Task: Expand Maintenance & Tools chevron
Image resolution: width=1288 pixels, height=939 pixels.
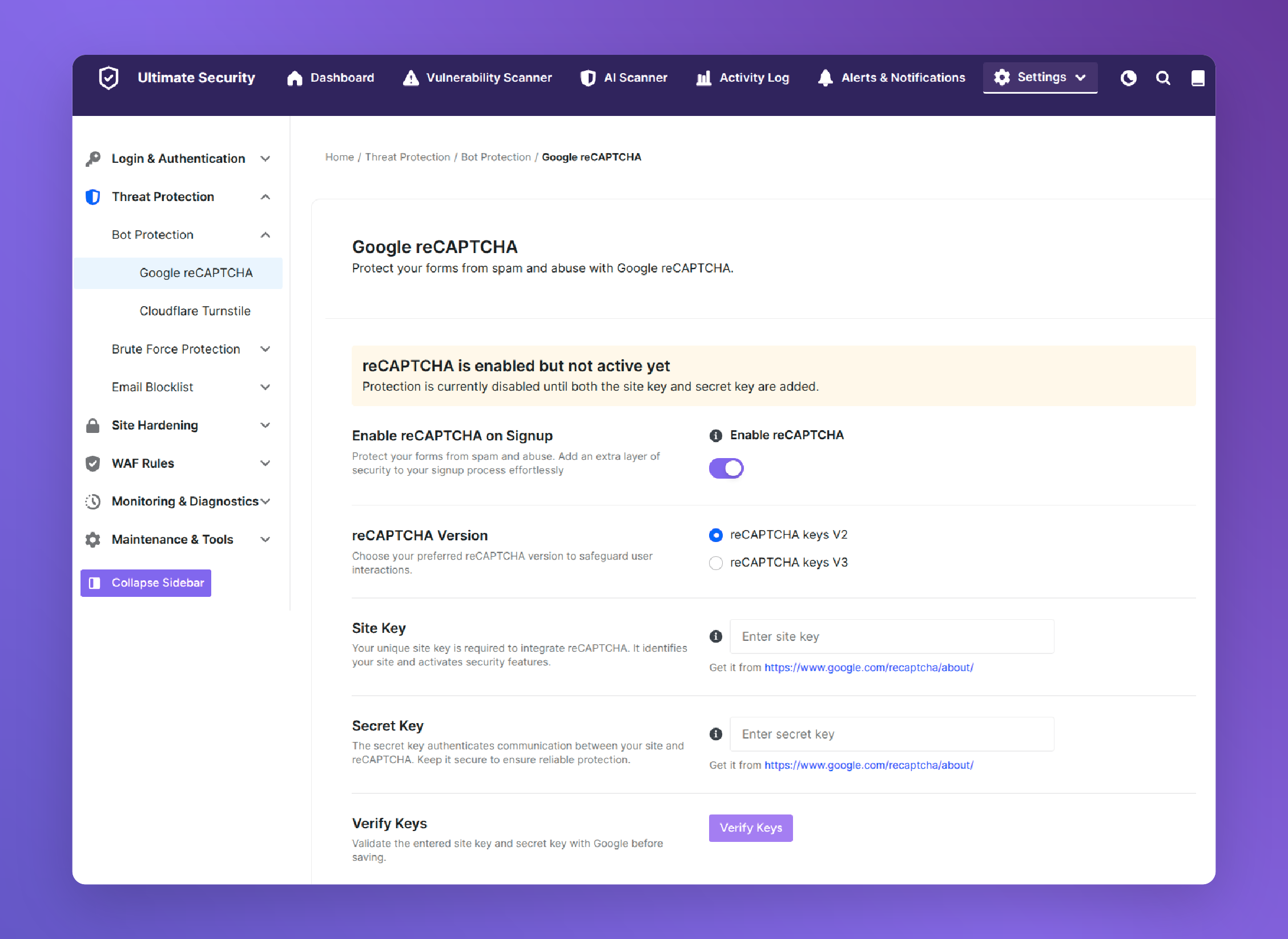Action: (265, 540)
